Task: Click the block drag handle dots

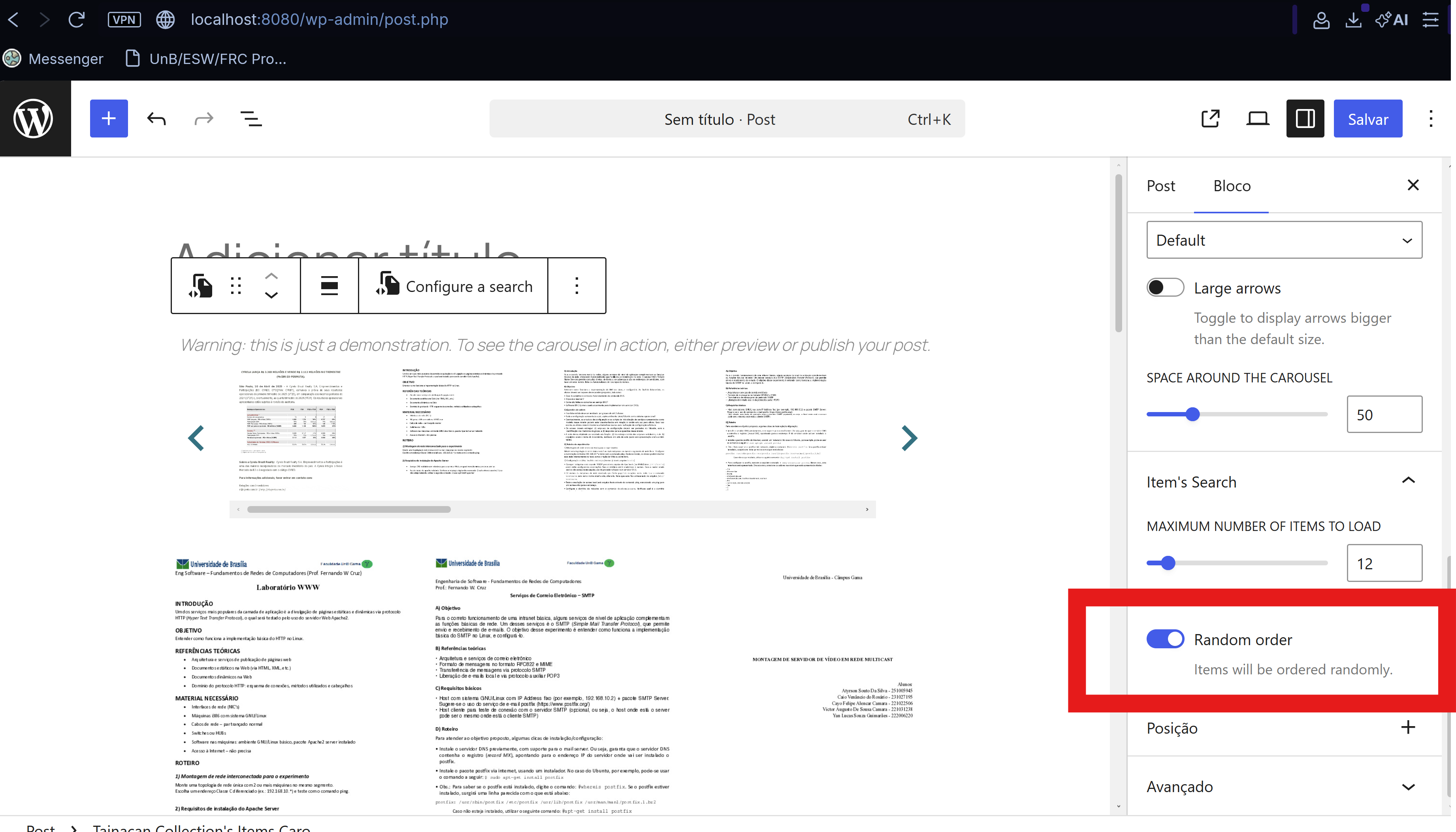Action: click(235, 286)
